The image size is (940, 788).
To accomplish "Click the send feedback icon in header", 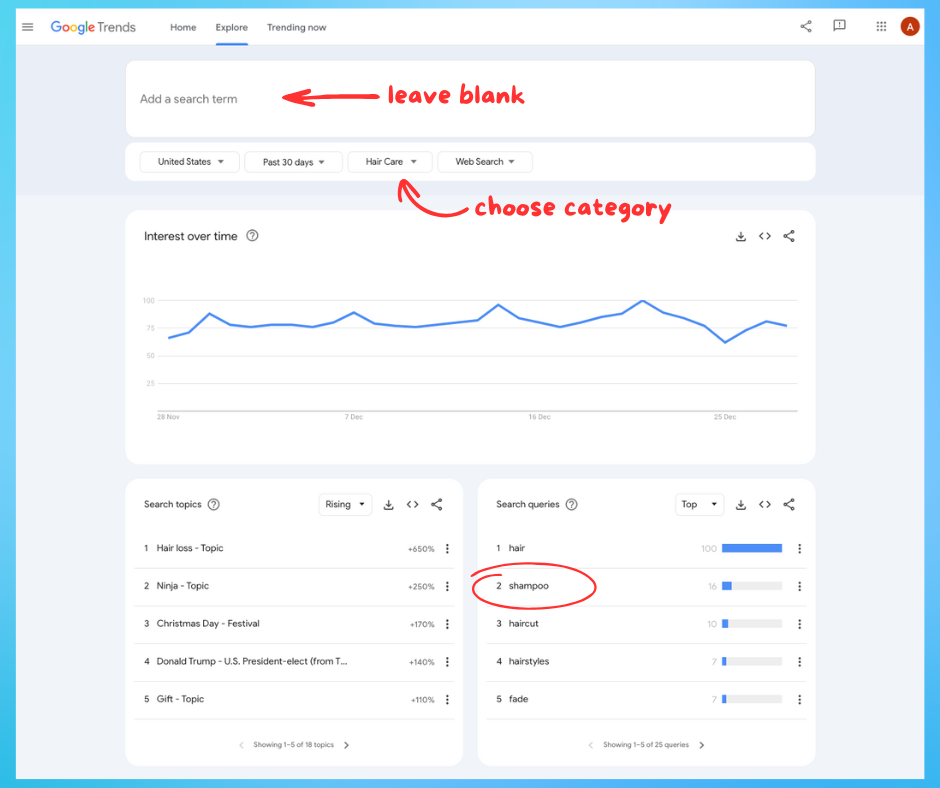I will [840, 27].
